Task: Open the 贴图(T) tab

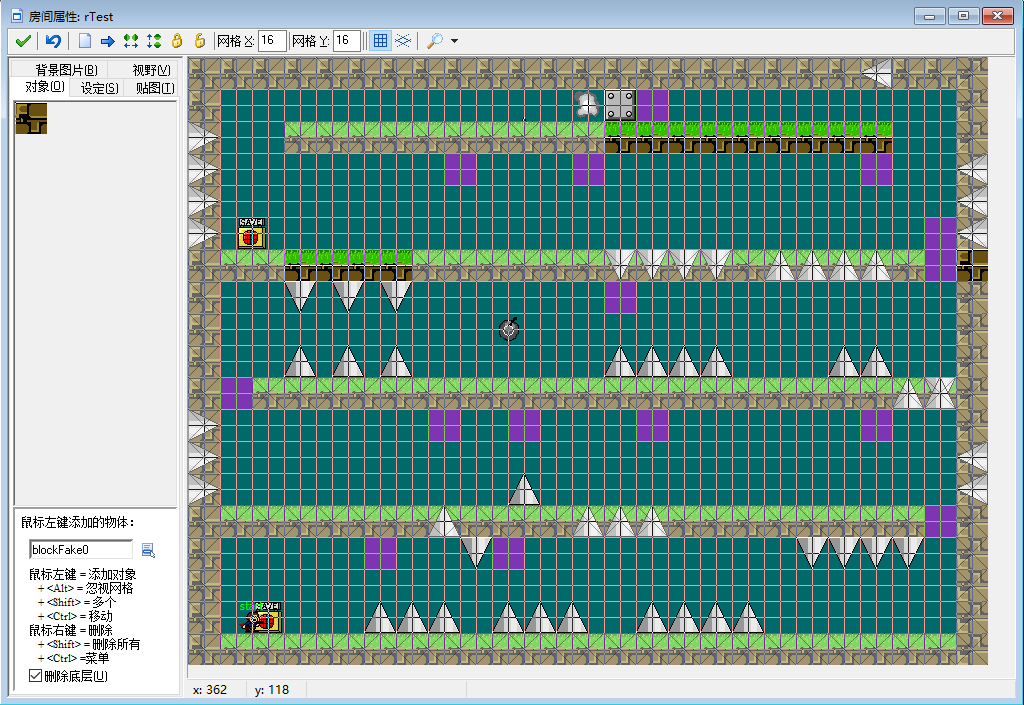Action: (x=155, y=88)
